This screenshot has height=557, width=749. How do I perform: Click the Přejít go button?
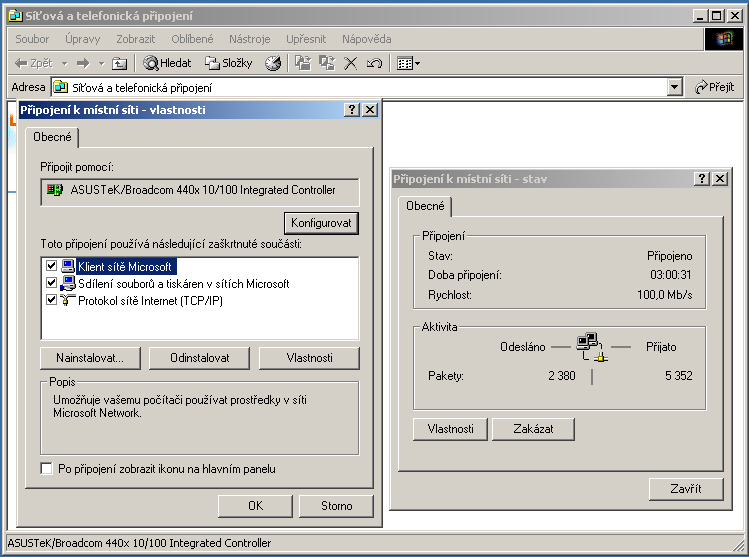point(715,87)
